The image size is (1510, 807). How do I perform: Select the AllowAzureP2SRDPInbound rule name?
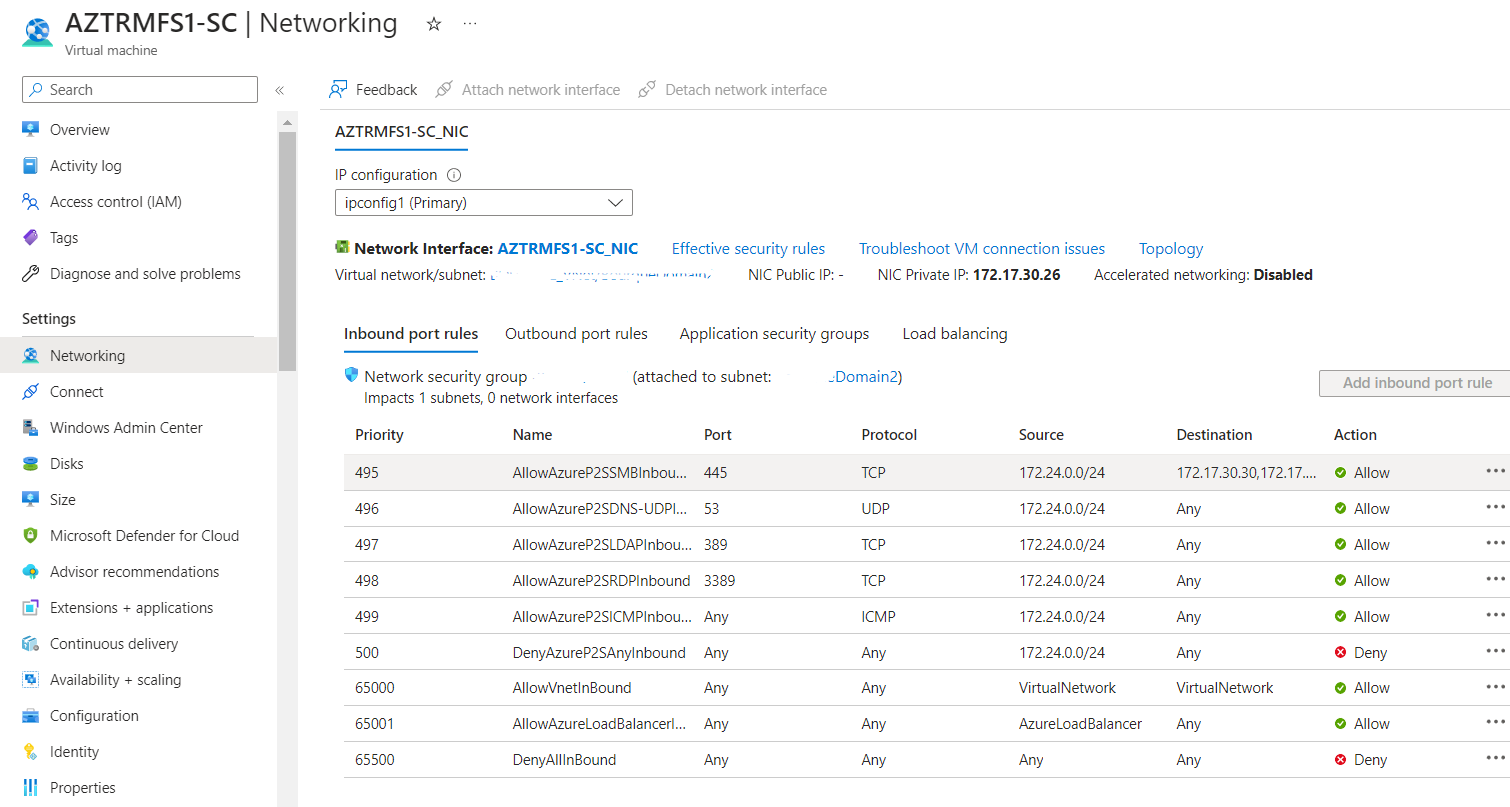point(601,581)
